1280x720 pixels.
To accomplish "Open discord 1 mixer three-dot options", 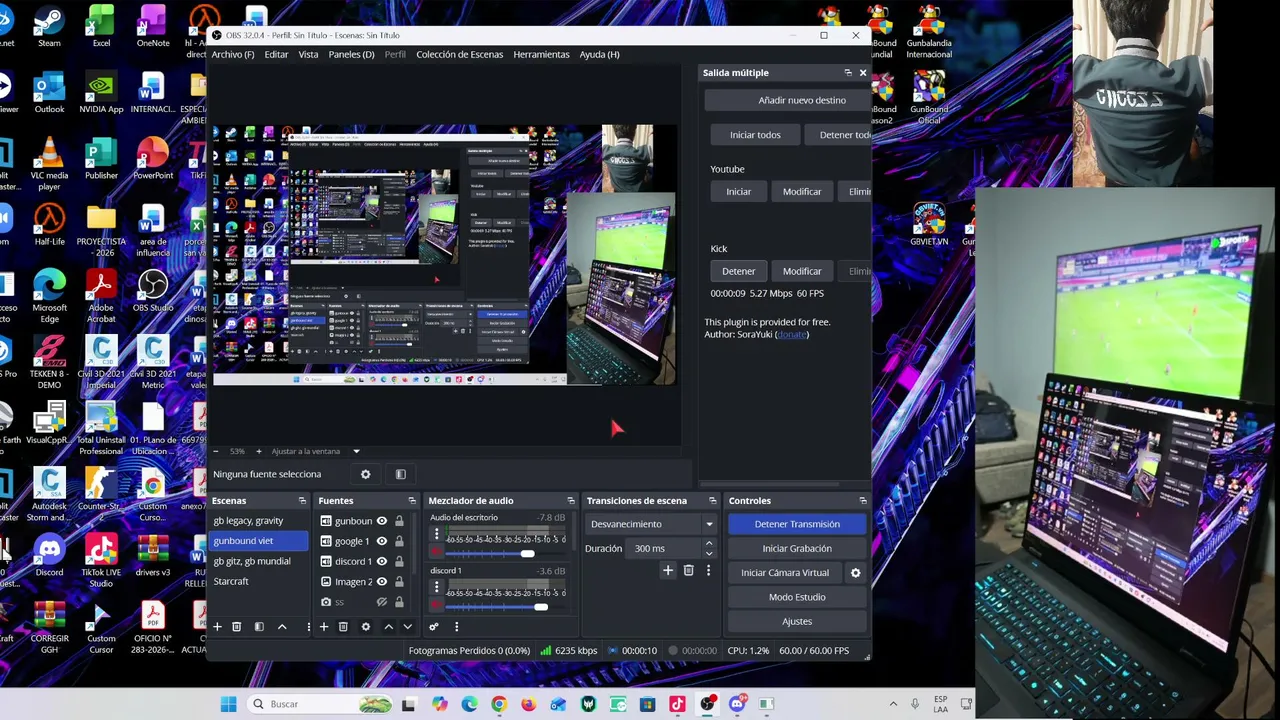I will tap(436, 589).
